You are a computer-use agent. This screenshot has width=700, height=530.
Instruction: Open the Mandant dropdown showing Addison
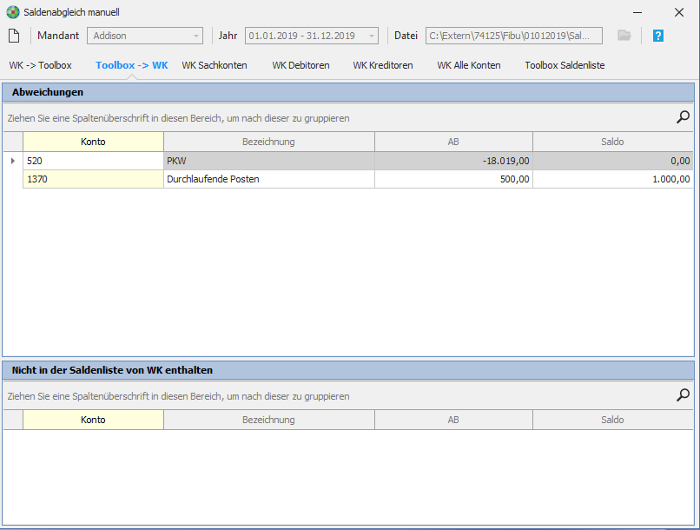(x=145, y=36)
